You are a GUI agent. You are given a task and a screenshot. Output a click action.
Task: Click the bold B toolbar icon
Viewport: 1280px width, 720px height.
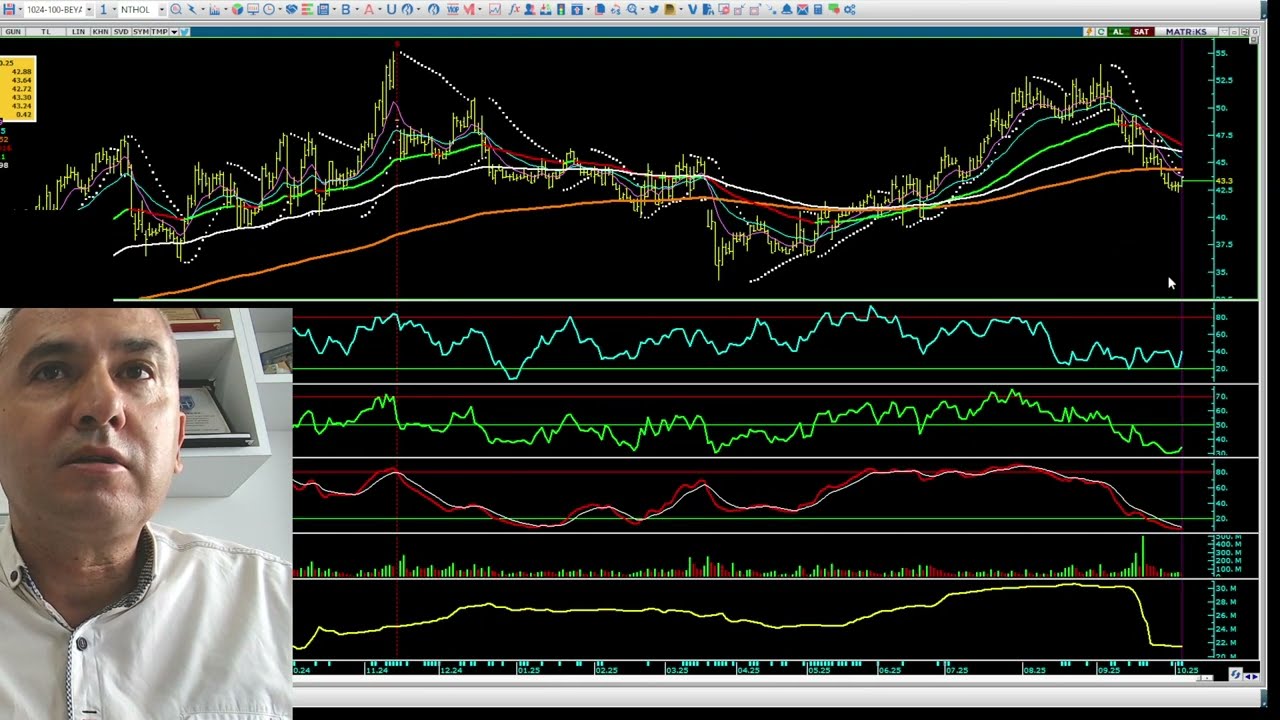(x=346, y=9)
